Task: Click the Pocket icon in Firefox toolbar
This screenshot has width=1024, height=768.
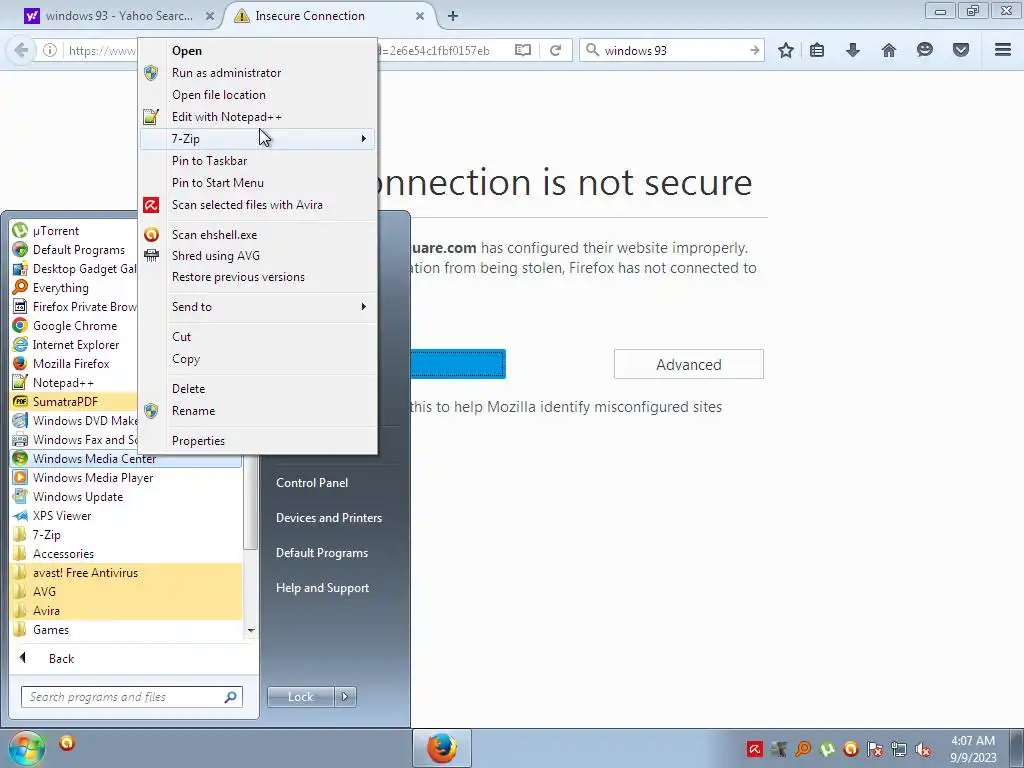Action: [x=961, y=50]
